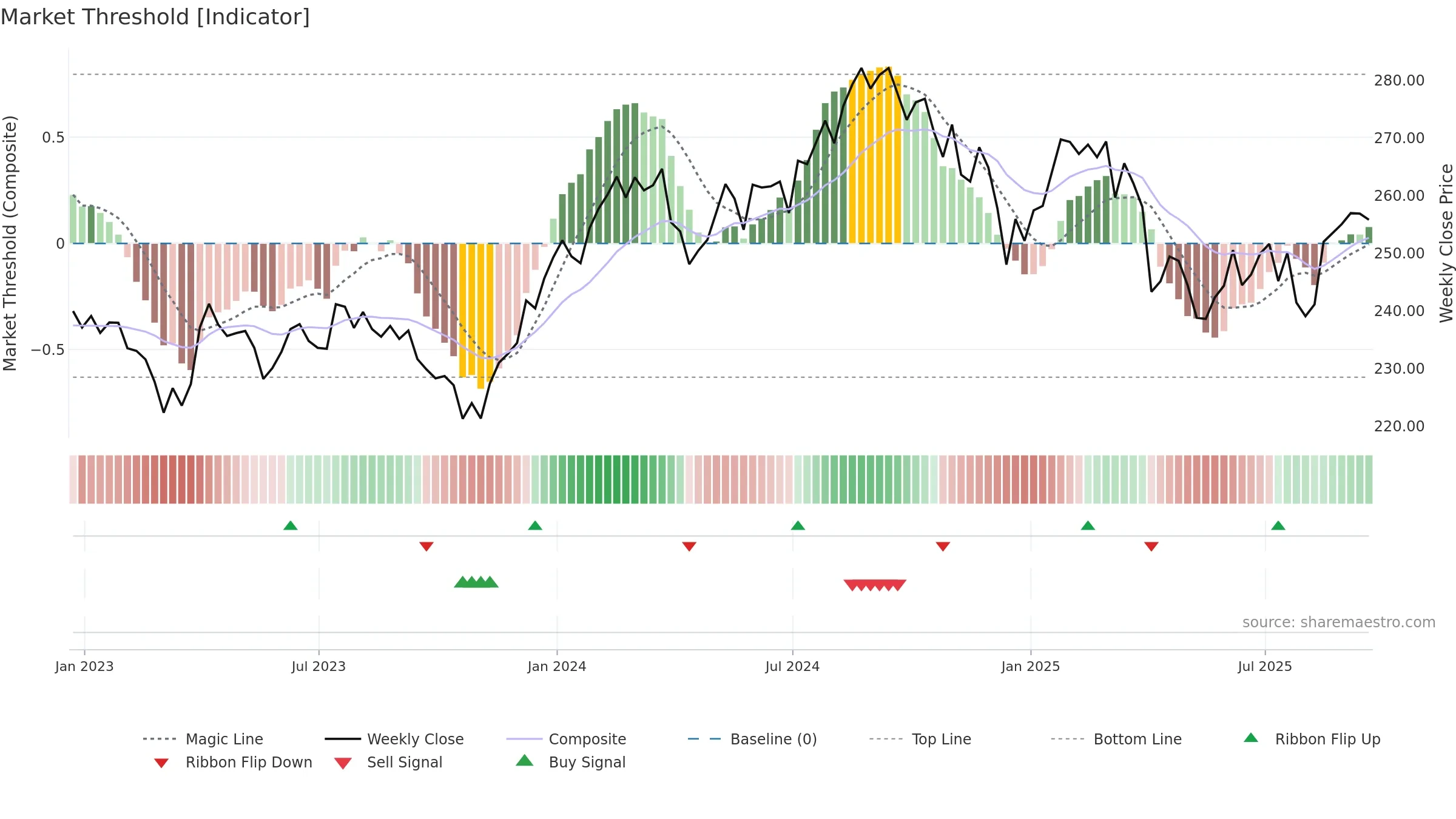Image resolution: width=1456 pixels, height=819 pixels.
Task: Click the 260.00 price axis label
Action: point(1399,195)
